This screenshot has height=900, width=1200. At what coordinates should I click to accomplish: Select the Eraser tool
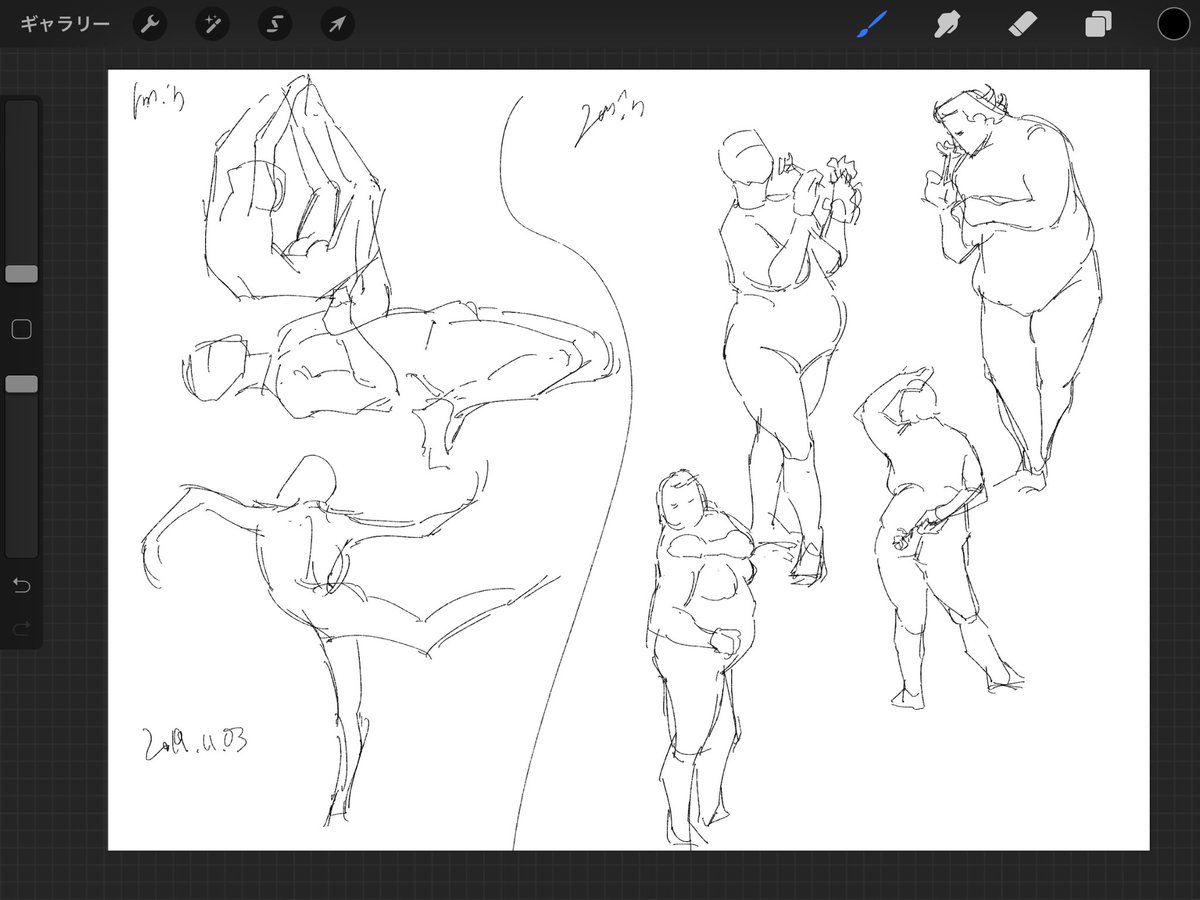pyautogui.click(x=1023, y=24)
